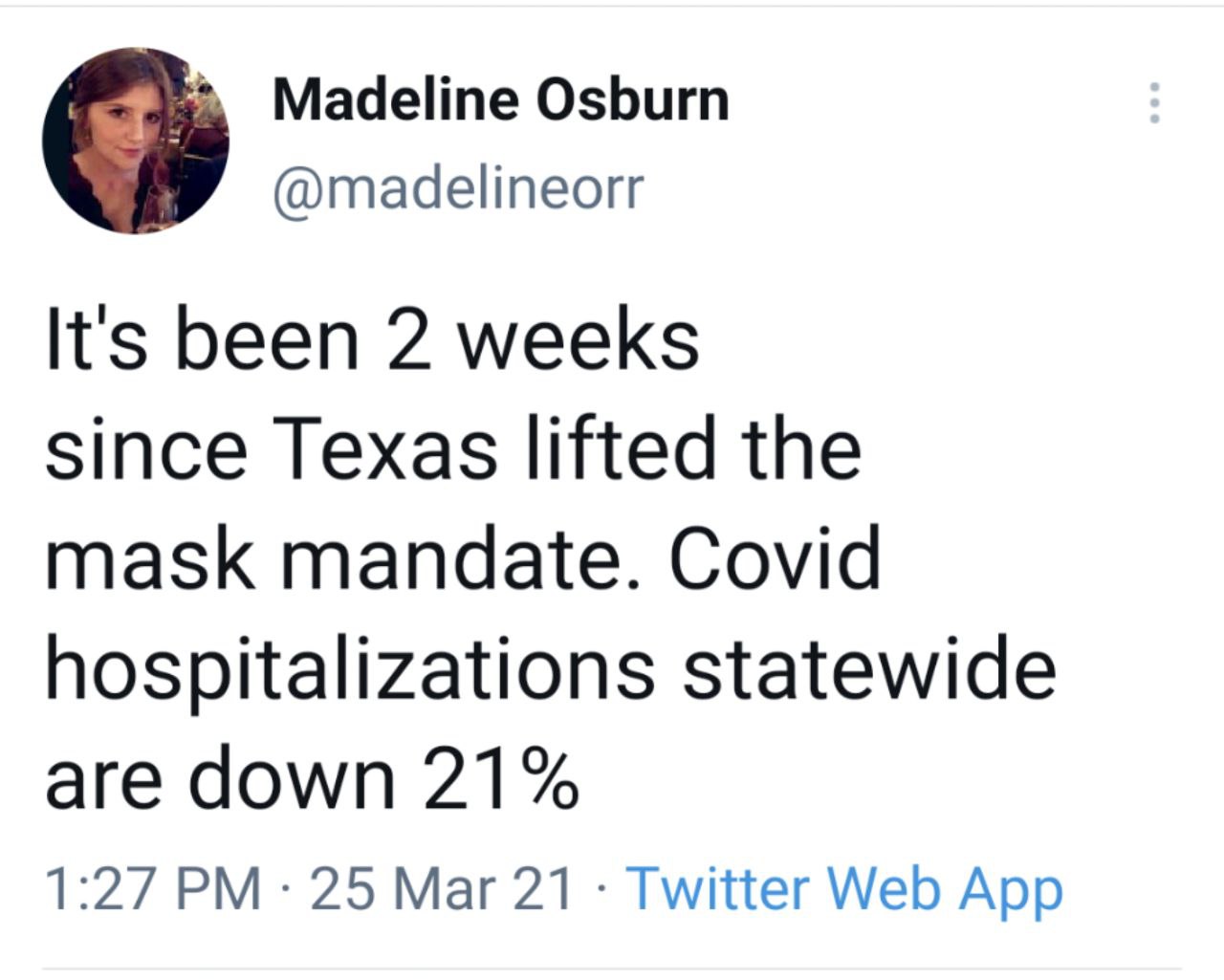Click the separator dot before Twitter Web App
The height and width of the screenshot is (980, 1224).
[x=600, y=889]
